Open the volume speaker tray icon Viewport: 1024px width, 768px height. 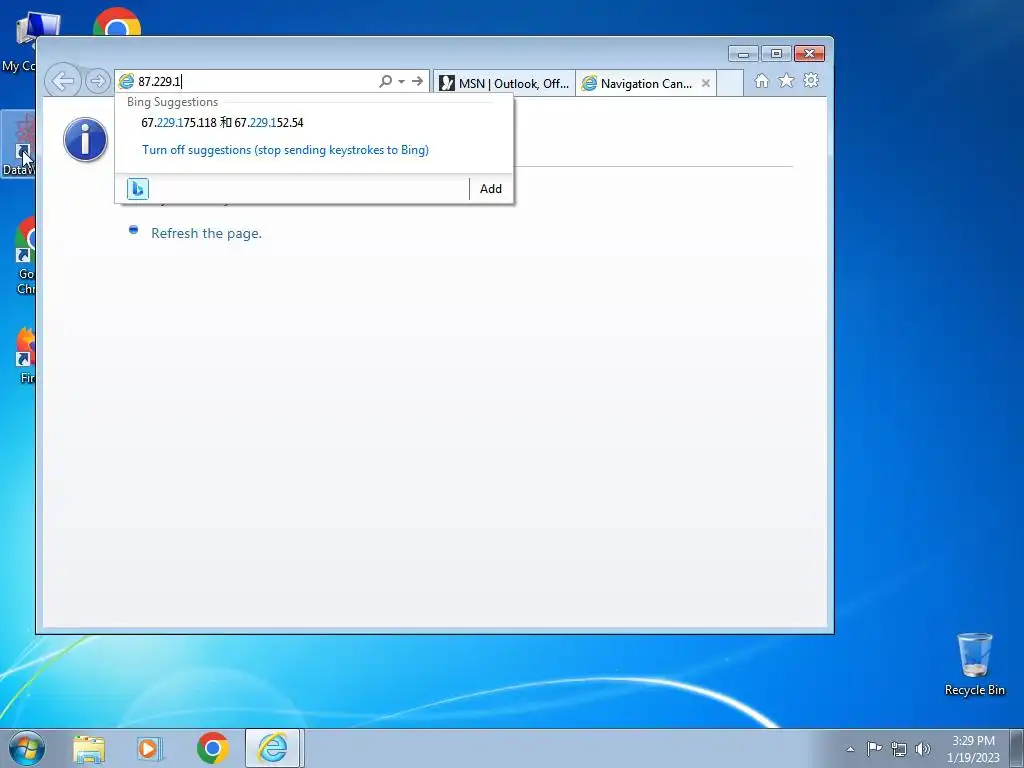(x=923, y=749)
